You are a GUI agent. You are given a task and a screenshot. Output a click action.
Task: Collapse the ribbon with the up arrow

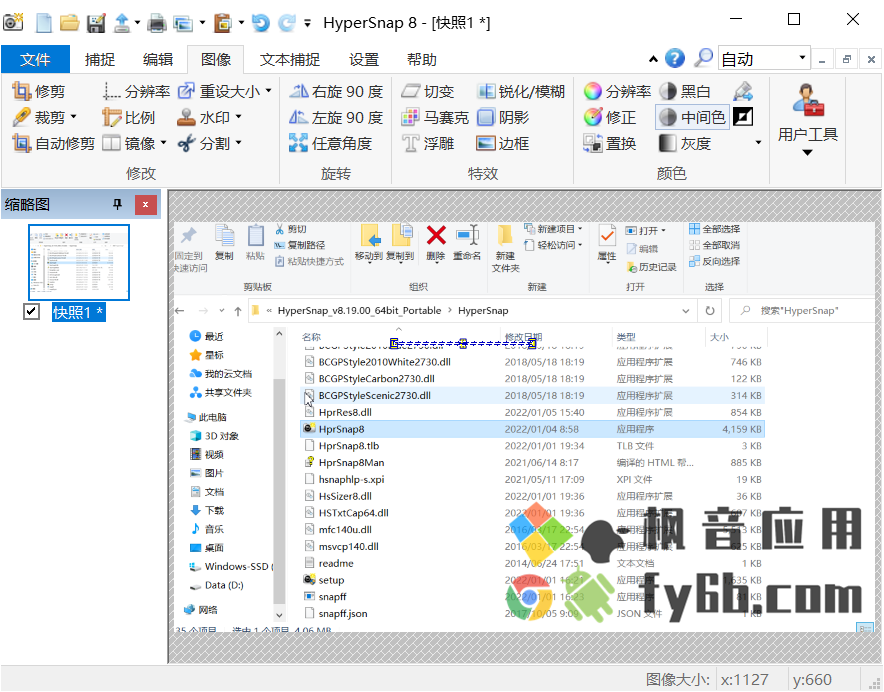click(x=653, y=59)
